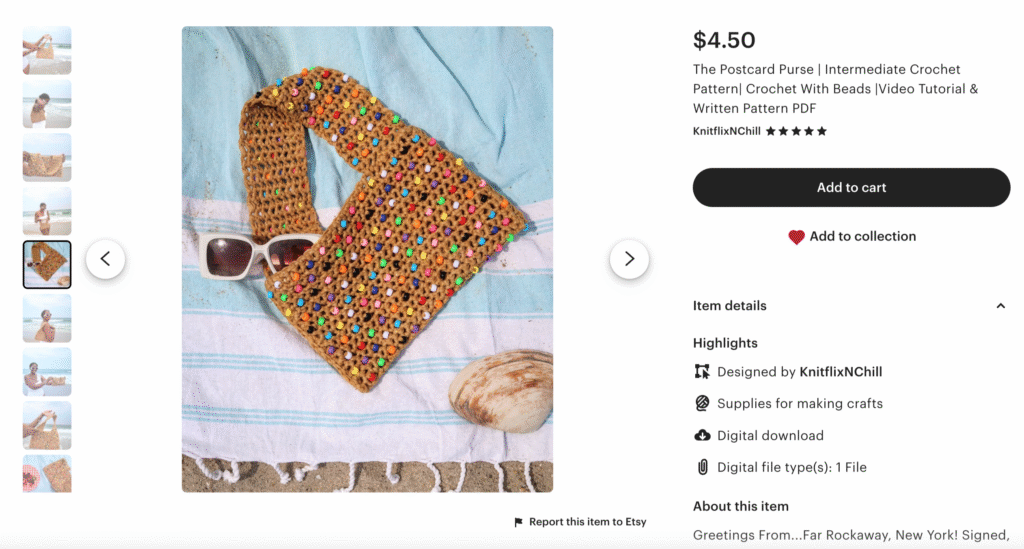1024x549 pixels.
Task: Click Report this item to Etsy
Action: [587, 522]
